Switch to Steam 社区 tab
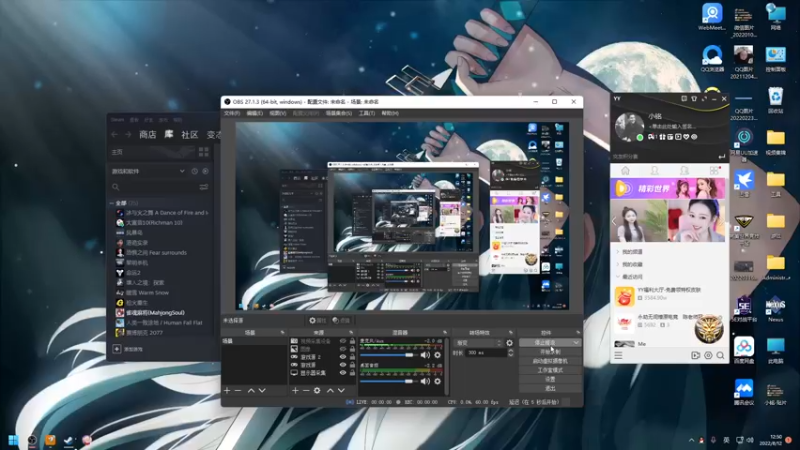 click(x=189, y=135)
